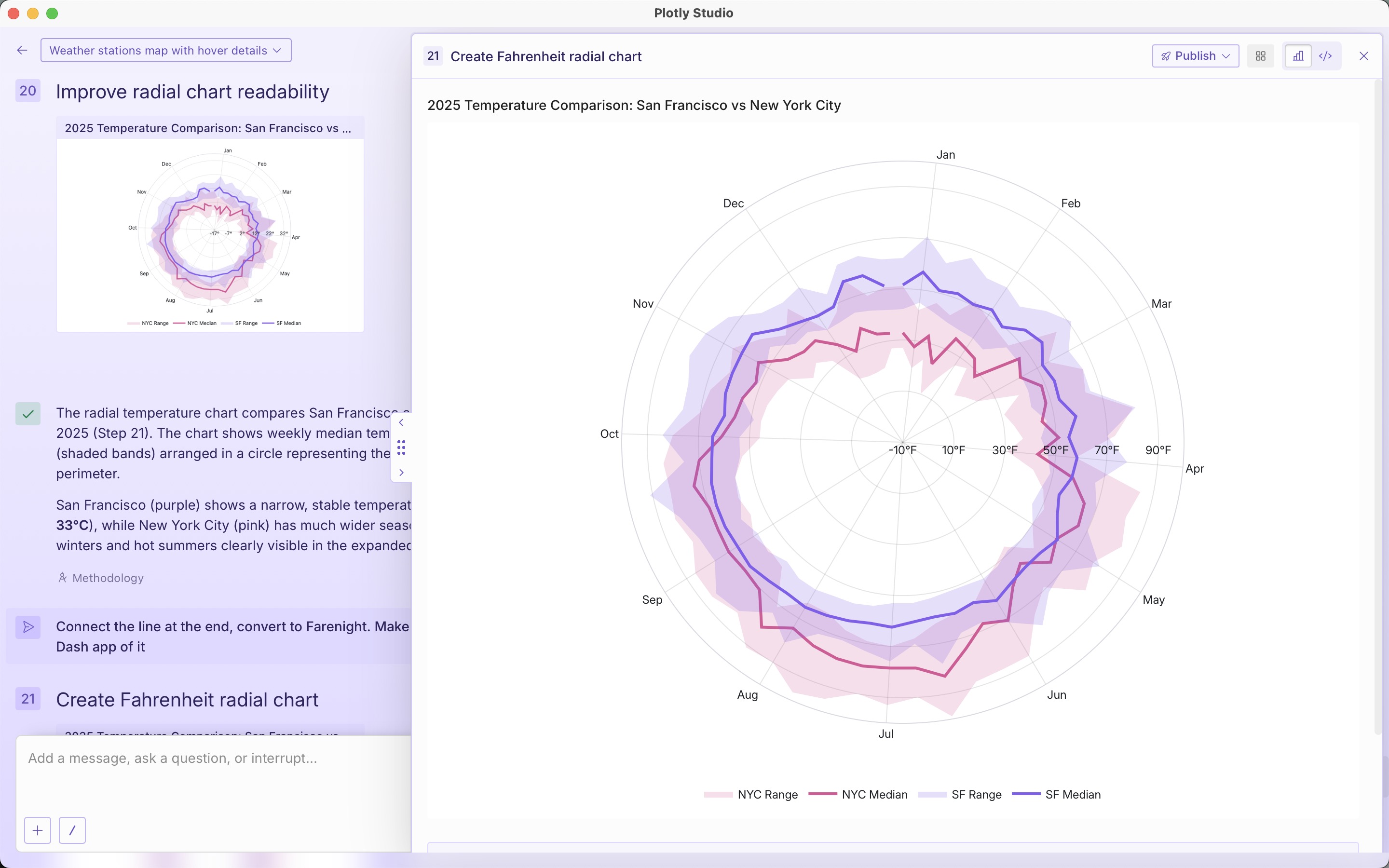
Task: Click the Apr axis label
Action: click(1195, 468)
